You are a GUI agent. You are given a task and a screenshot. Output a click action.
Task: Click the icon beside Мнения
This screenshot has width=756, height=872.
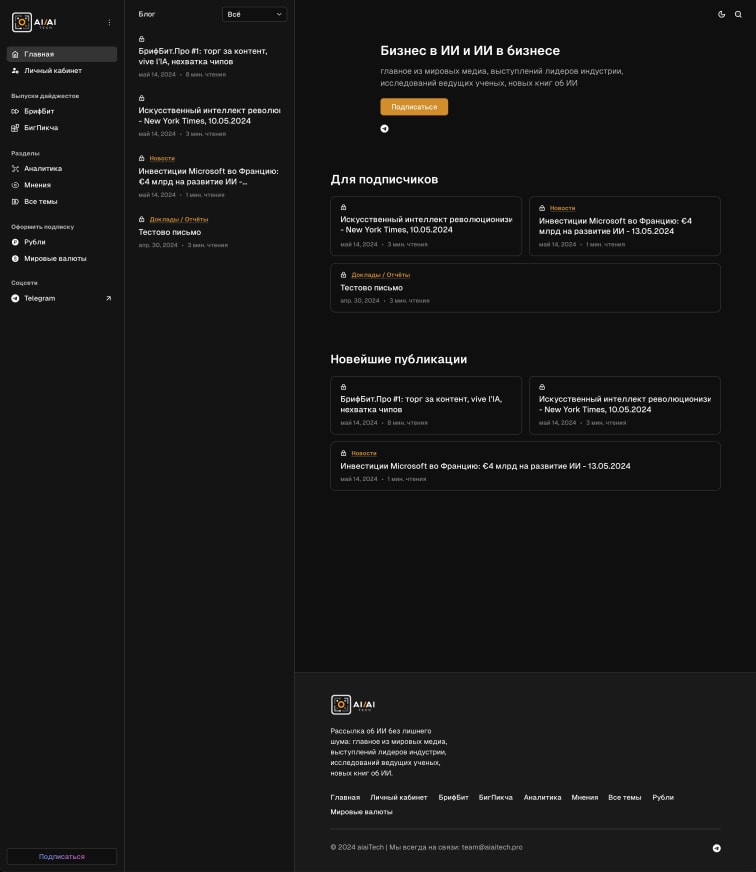15,185
